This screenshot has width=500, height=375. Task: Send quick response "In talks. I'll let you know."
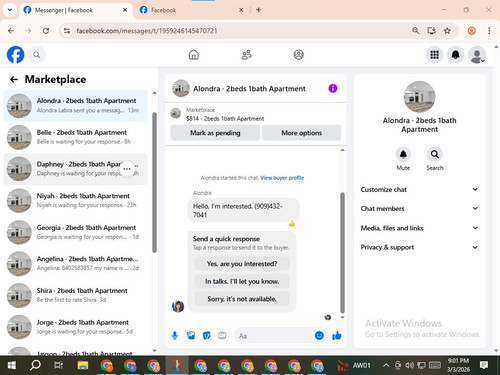pos(242,281)
